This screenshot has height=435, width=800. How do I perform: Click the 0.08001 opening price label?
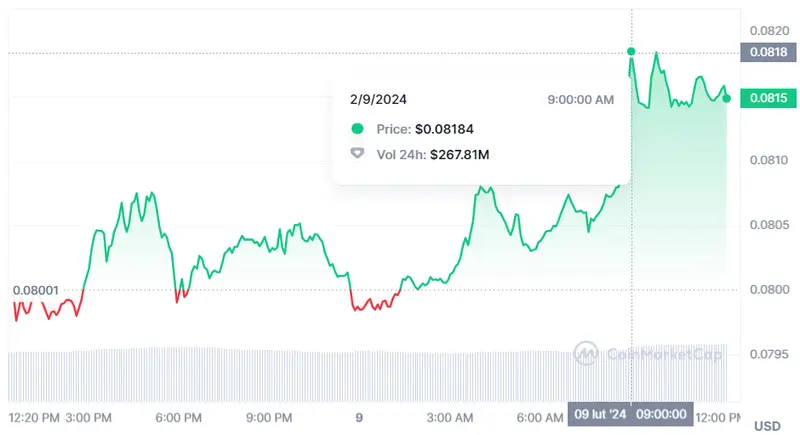[x=36, y=291]
